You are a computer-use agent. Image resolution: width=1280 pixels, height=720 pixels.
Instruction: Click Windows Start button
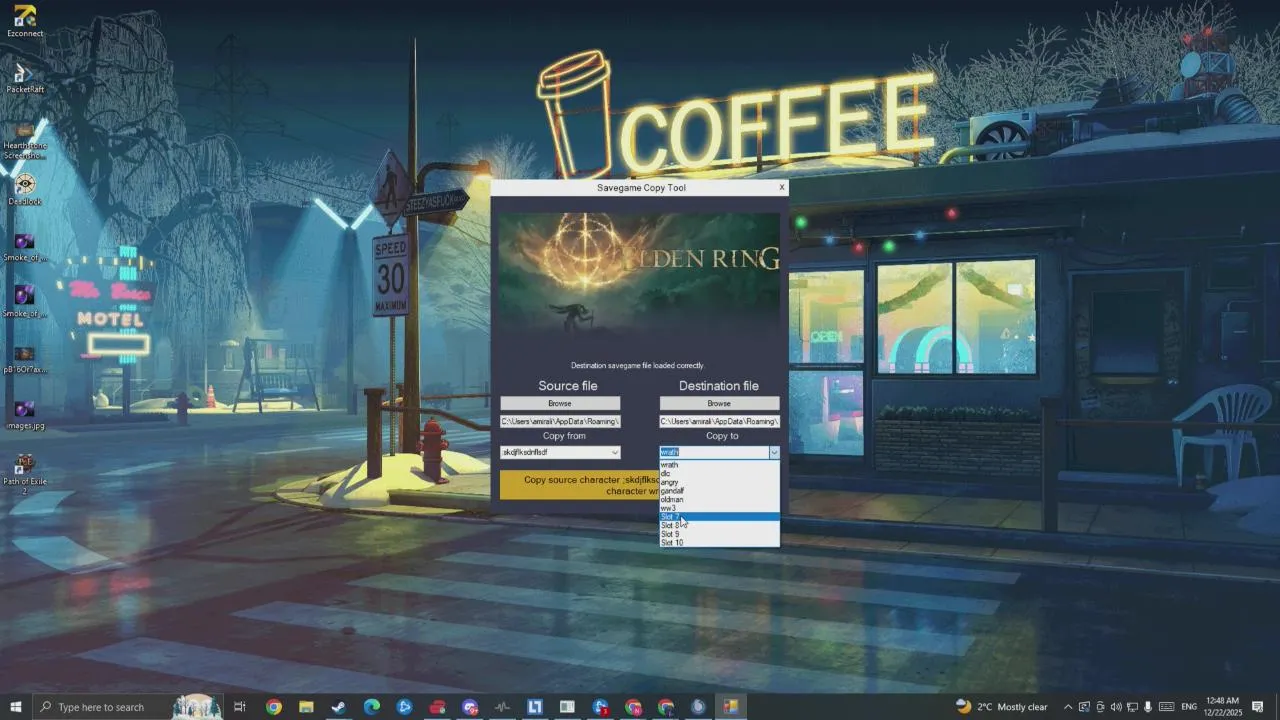pyautogui.click(x=15, y=707)
